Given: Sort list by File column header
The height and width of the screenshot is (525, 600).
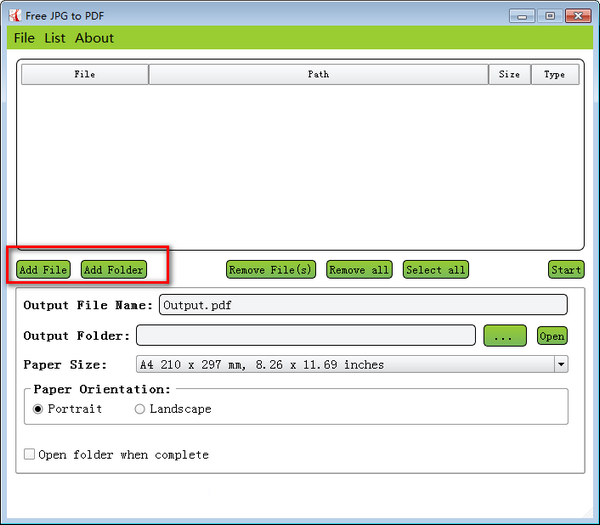Looking at the screenshot, I should [x=85, y=74].
